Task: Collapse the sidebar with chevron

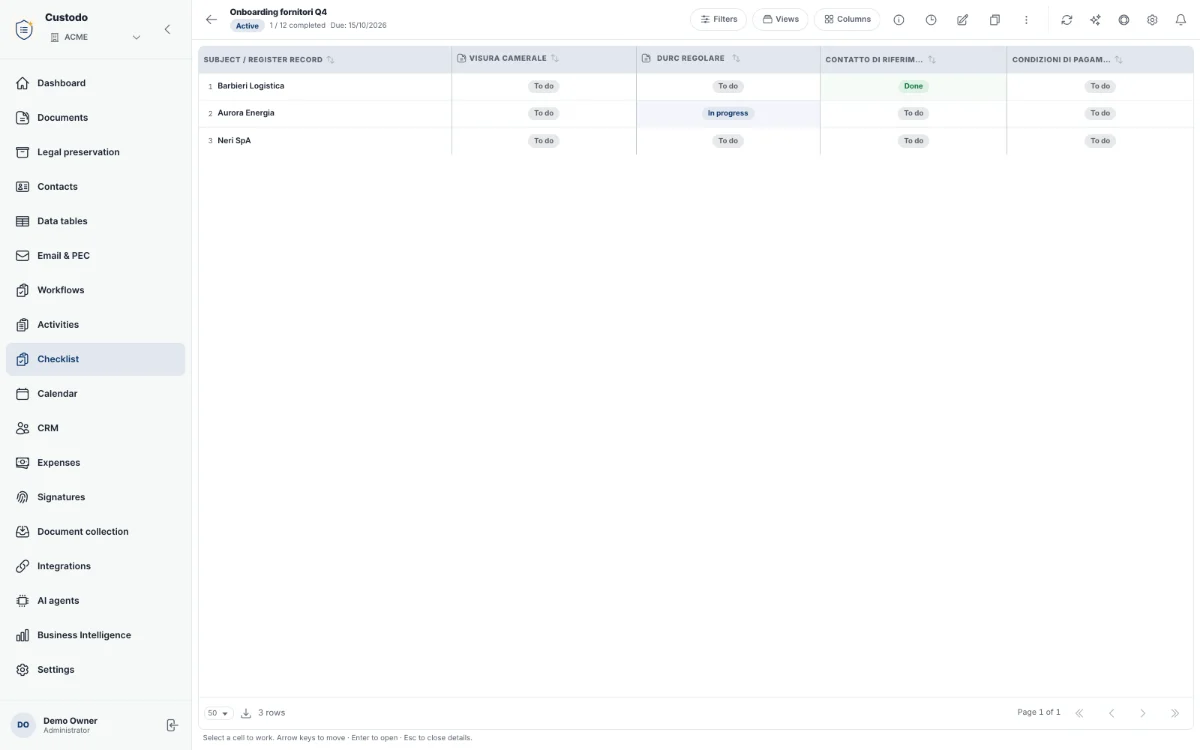Action: point(167,30)
